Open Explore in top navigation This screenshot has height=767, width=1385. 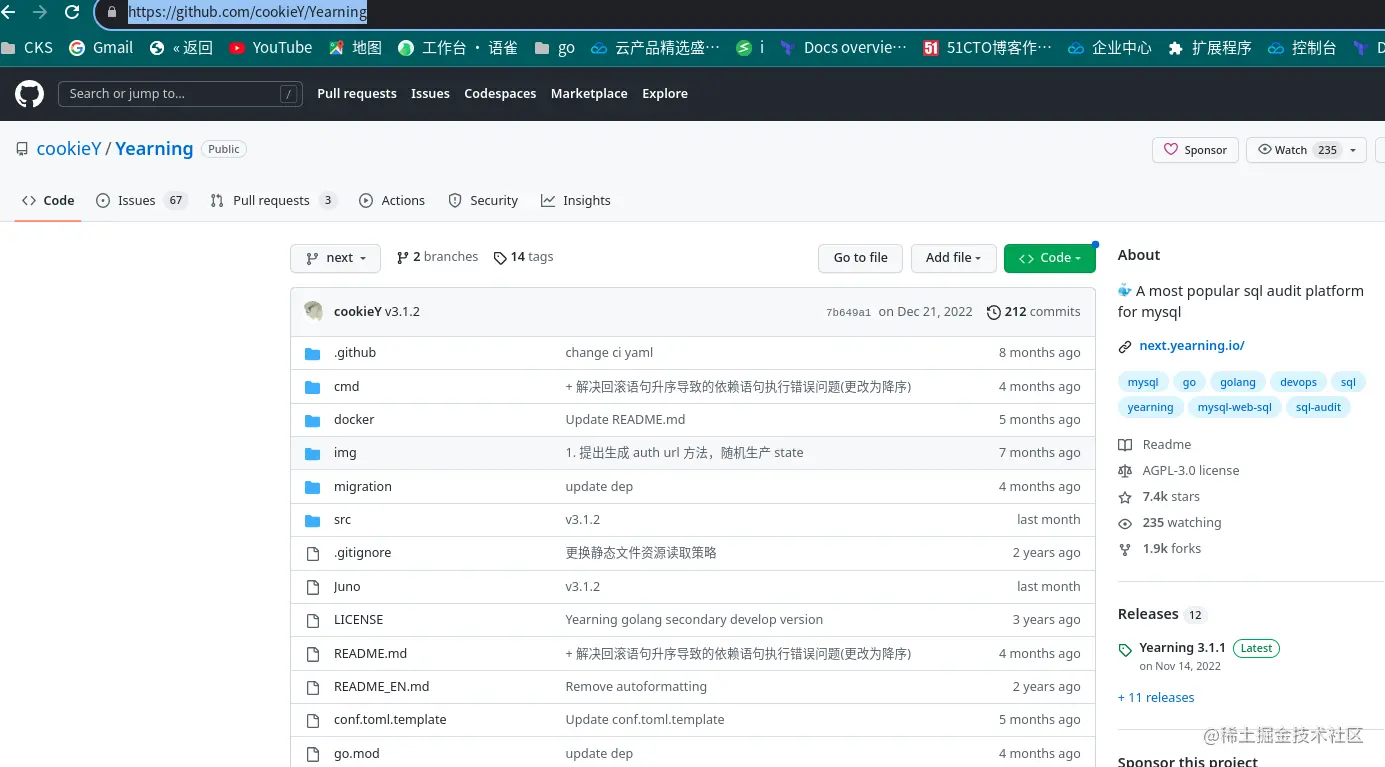pos(665,94)
